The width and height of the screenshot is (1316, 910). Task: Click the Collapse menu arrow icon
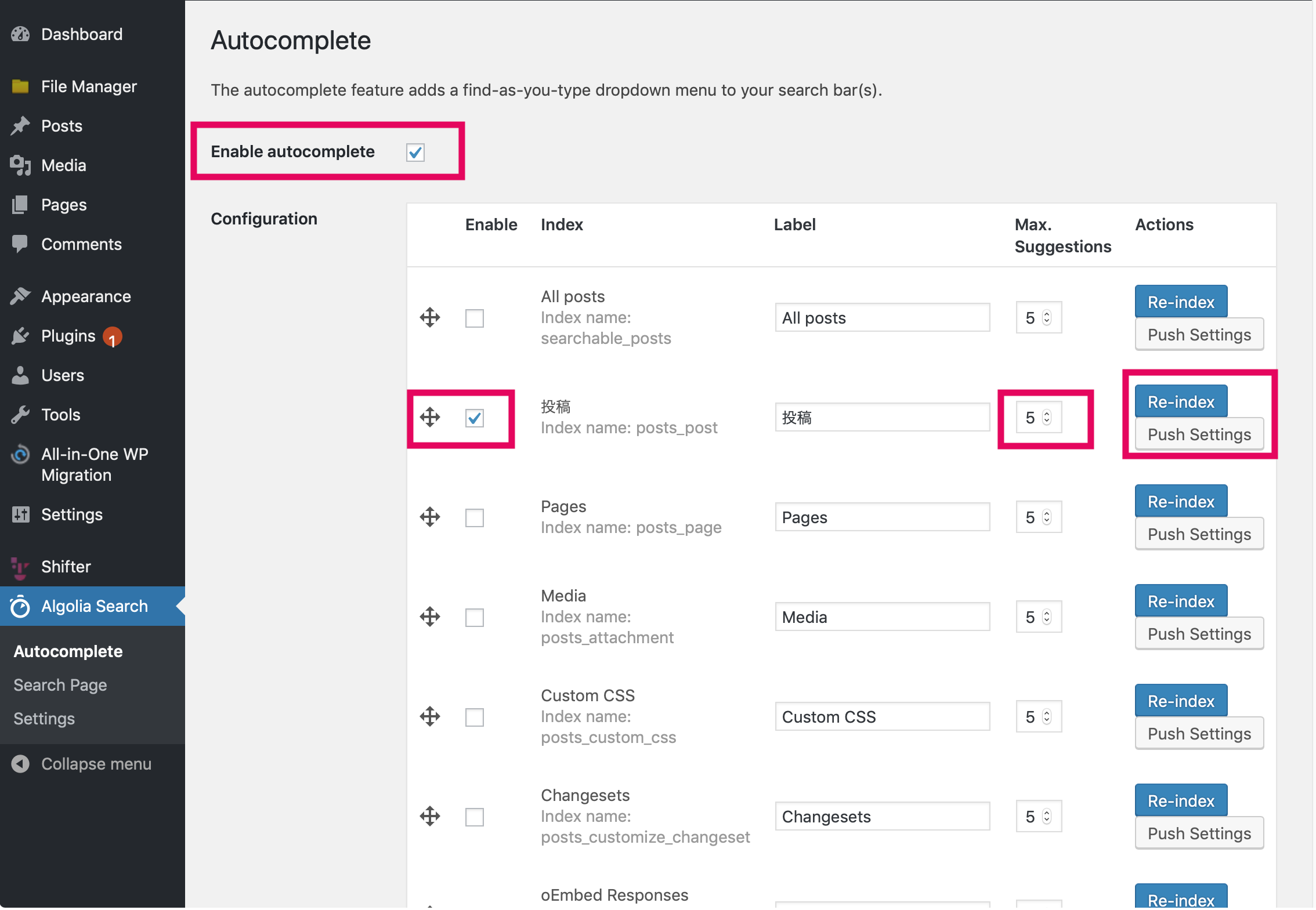(20, 764)
